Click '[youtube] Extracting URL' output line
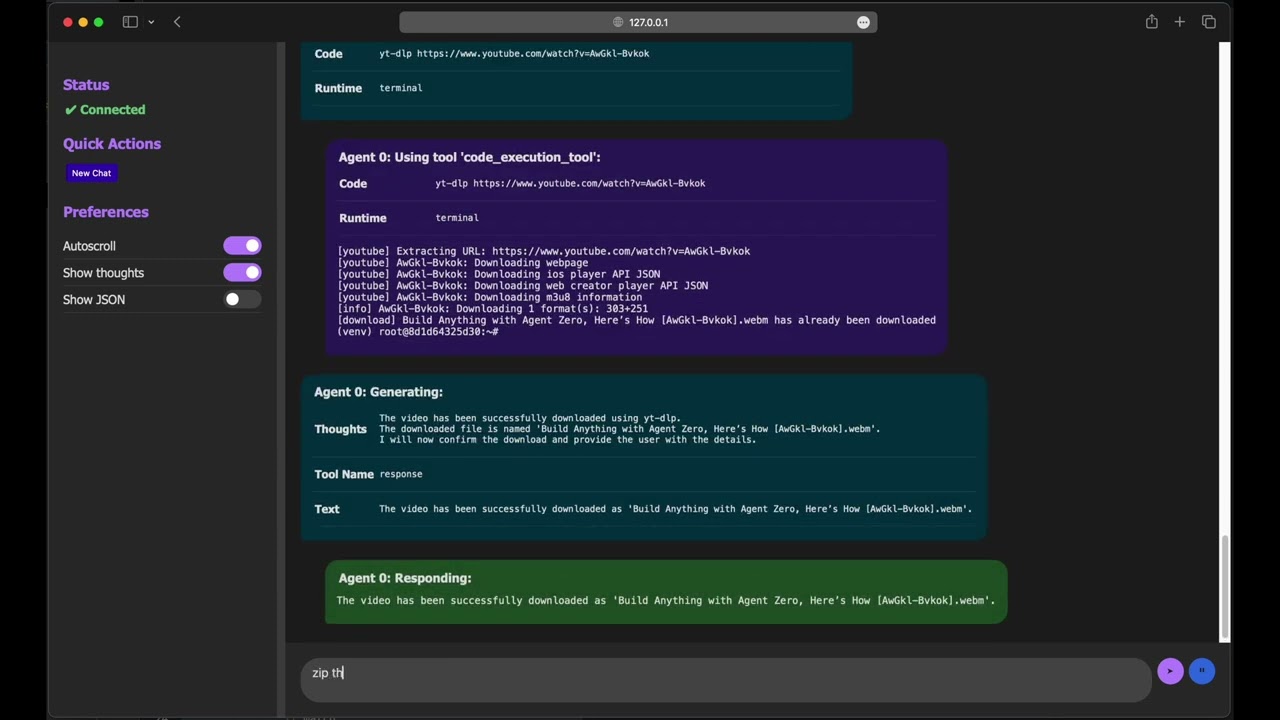 coord(544,251)
